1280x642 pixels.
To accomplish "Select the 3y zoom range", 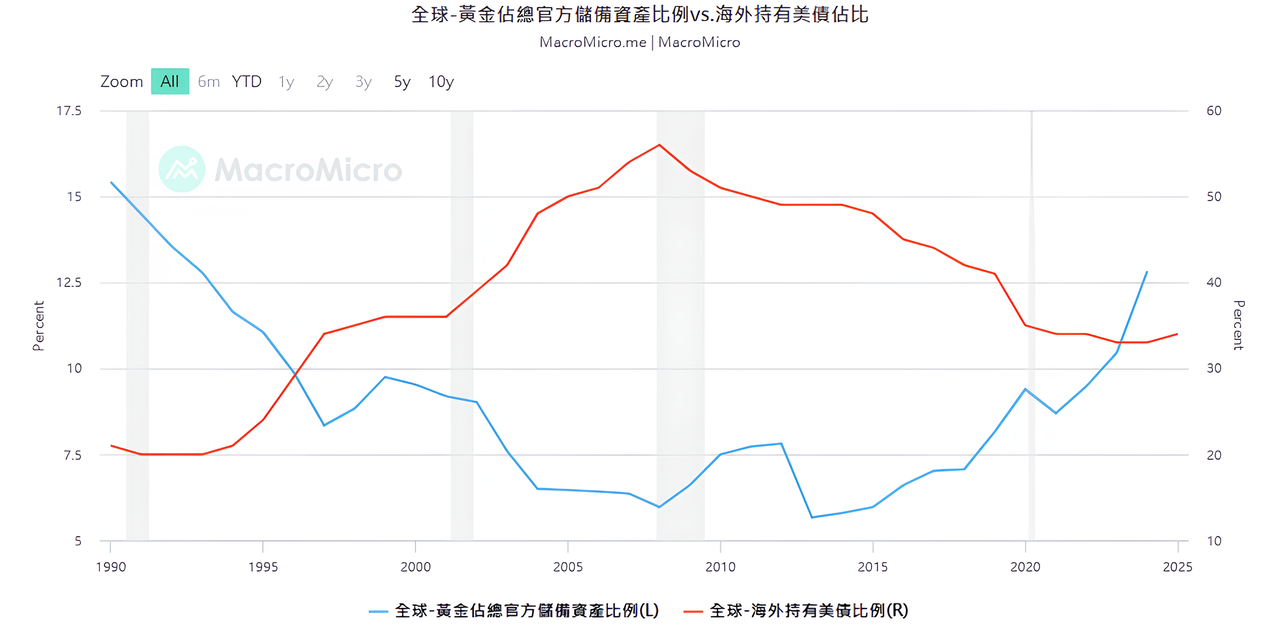I will 363,82.
